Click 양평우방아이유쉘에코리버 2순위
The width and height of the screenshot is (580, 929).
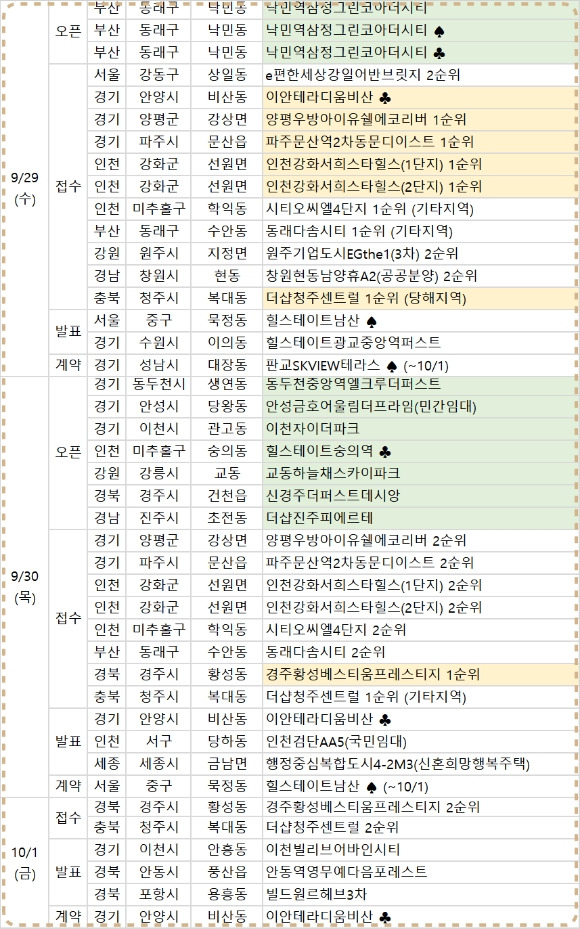366,541
